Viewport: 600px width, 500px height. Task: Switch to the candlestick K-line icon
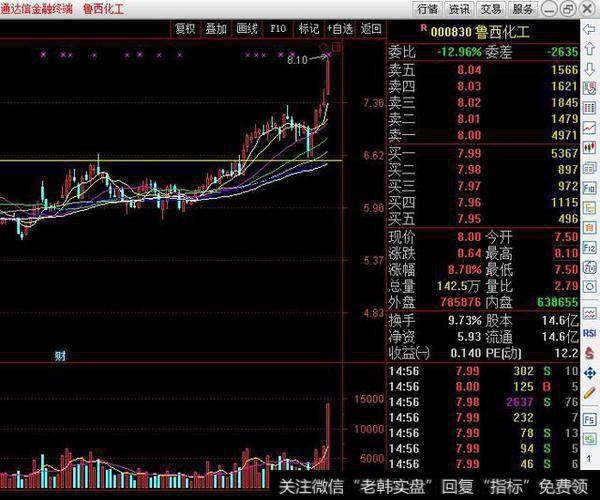(589, 148)
